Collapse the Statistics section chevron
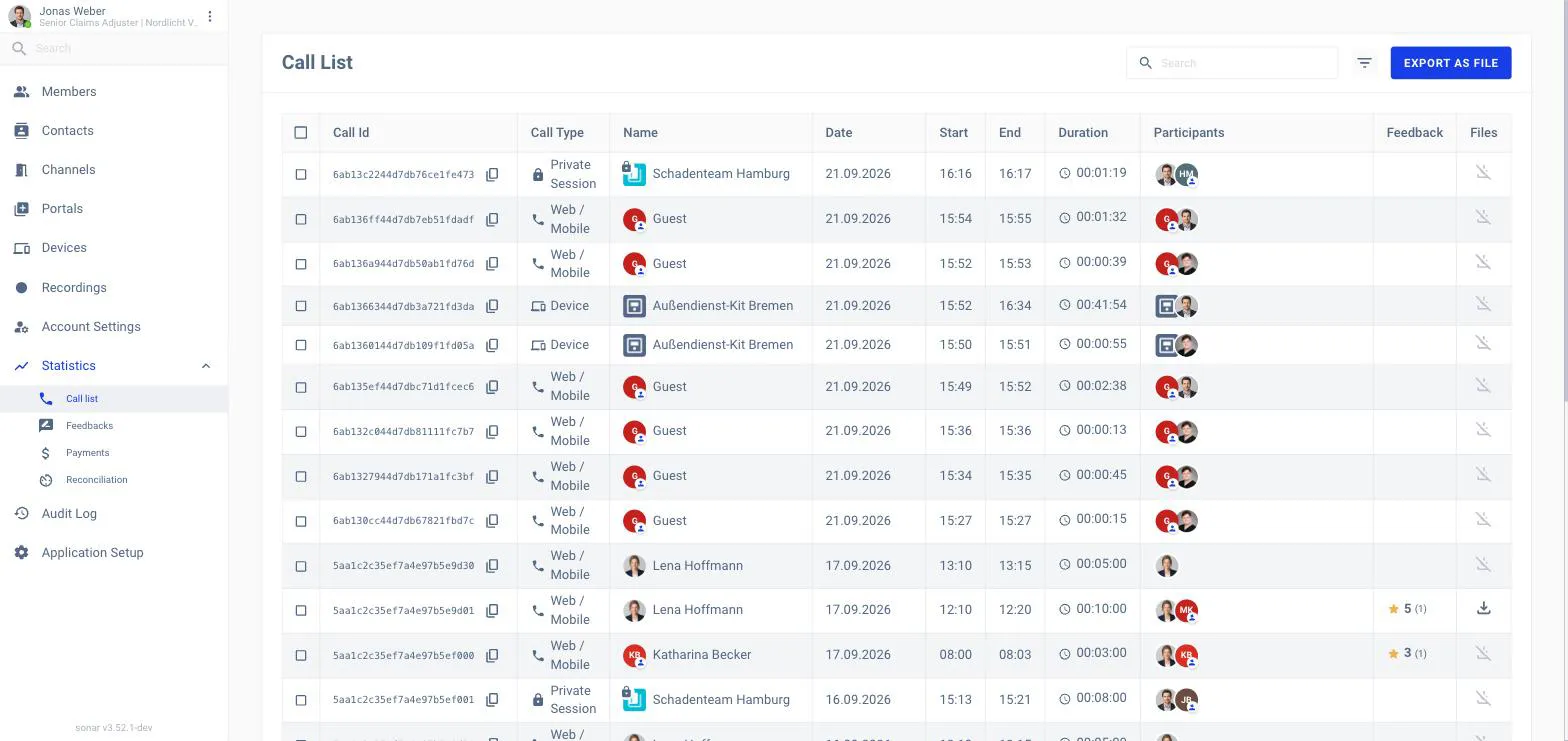The height and width of the screenshot is (741, 1568). pos(206,366)
